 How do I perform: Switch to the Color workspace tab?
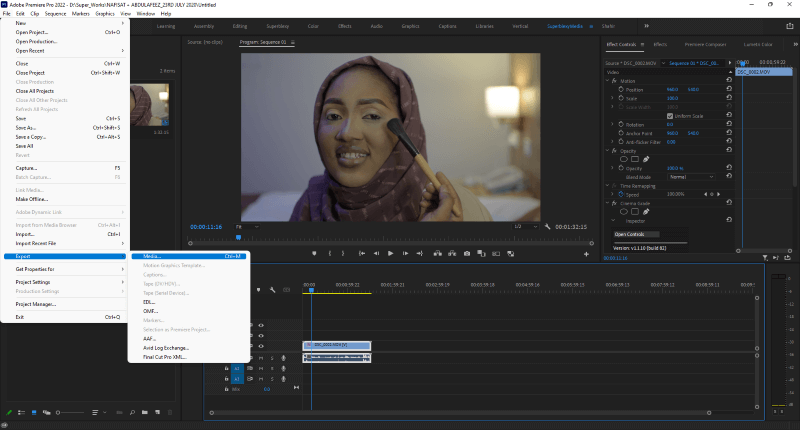(x=313, y=26)
